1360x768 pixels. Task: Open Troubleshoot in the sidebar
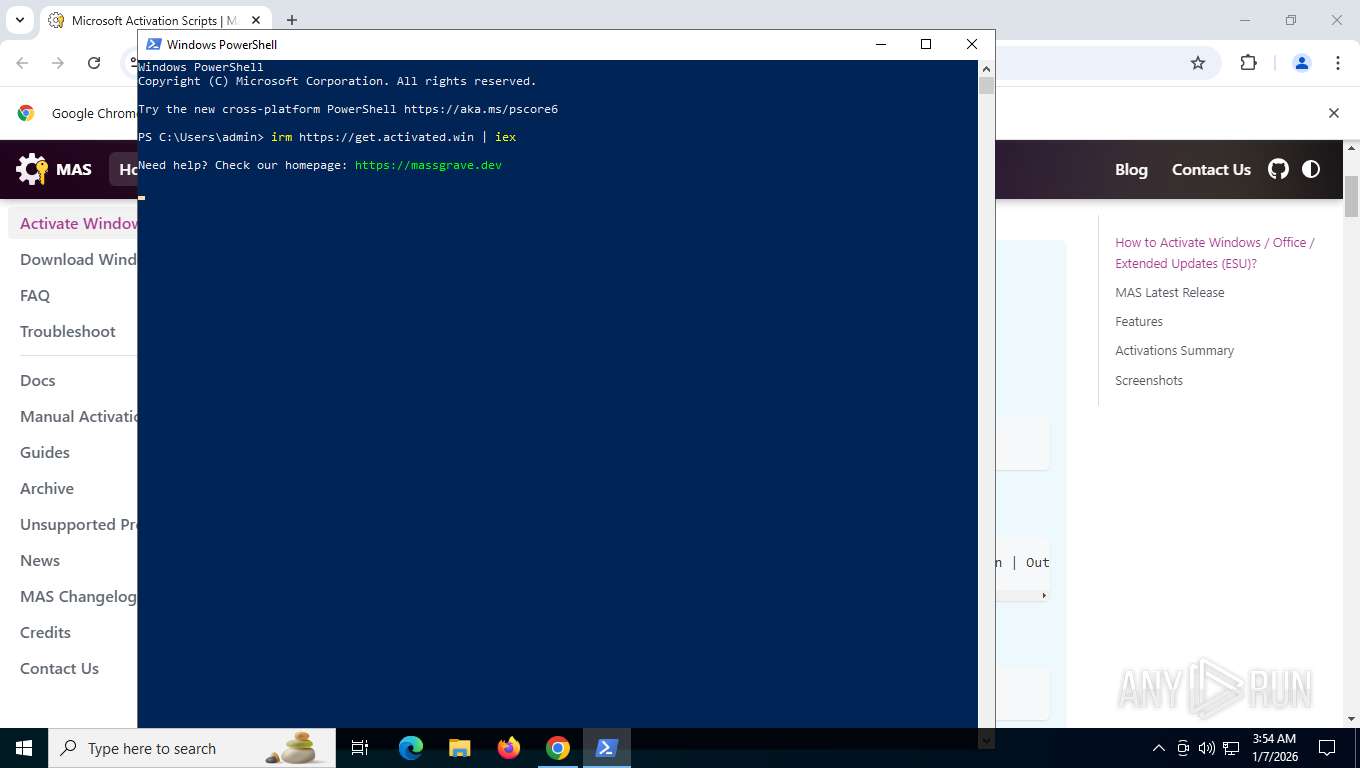[68, 331]
